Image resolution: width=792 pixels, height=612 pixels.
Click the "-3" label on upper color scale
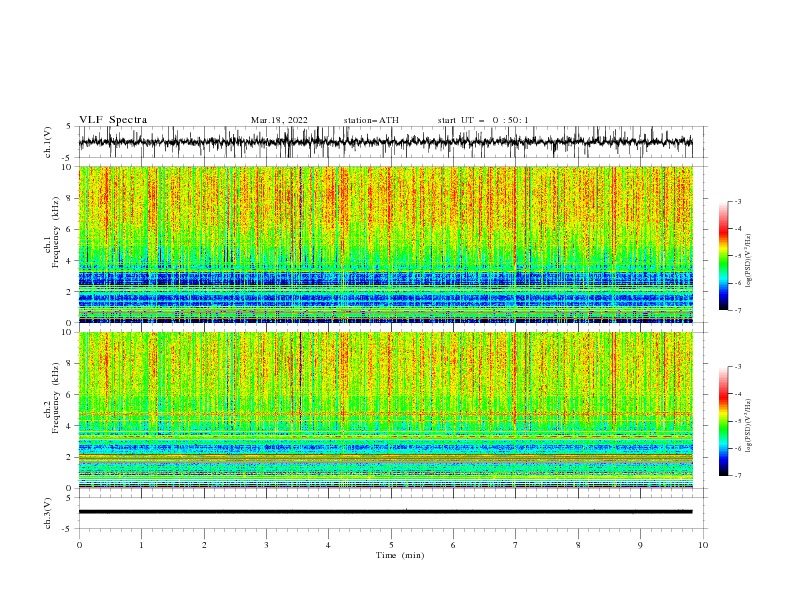point(737,201)
